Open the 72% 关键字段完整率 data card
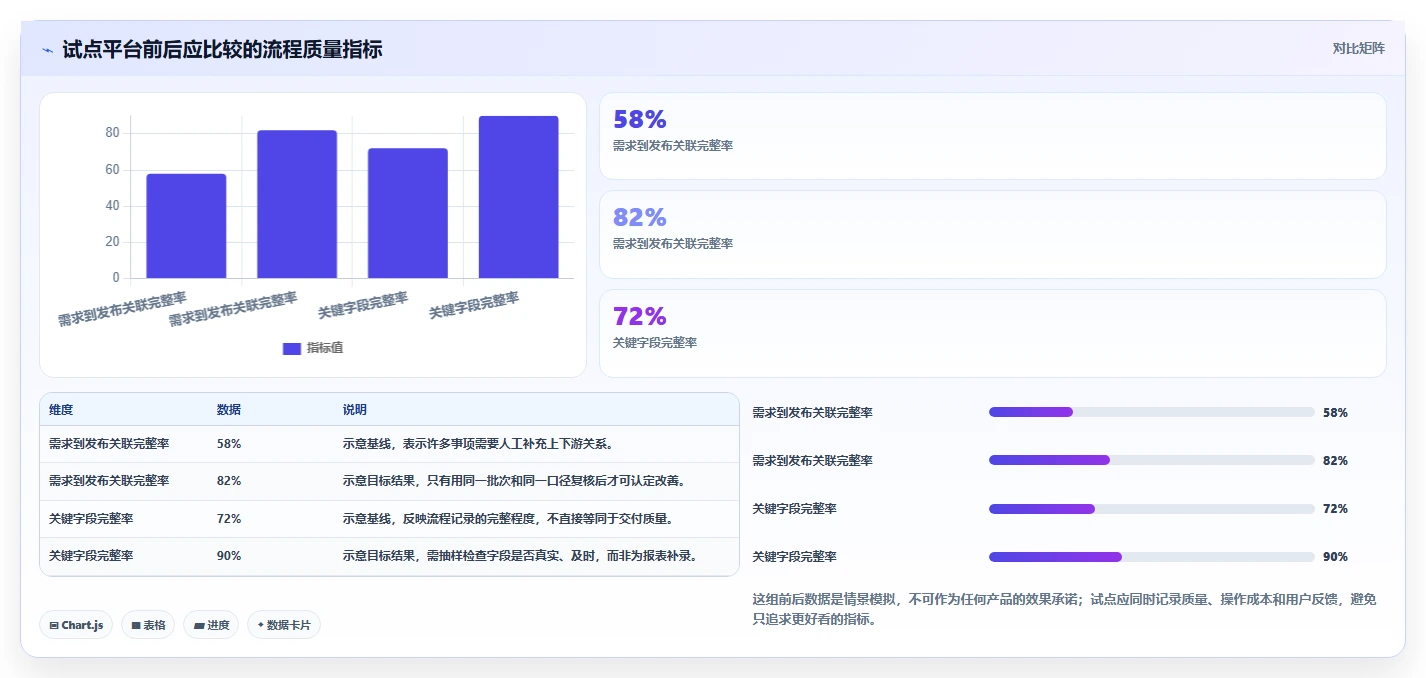The height and width of the screenshot is (678, 1426). (x=992, y=333)
